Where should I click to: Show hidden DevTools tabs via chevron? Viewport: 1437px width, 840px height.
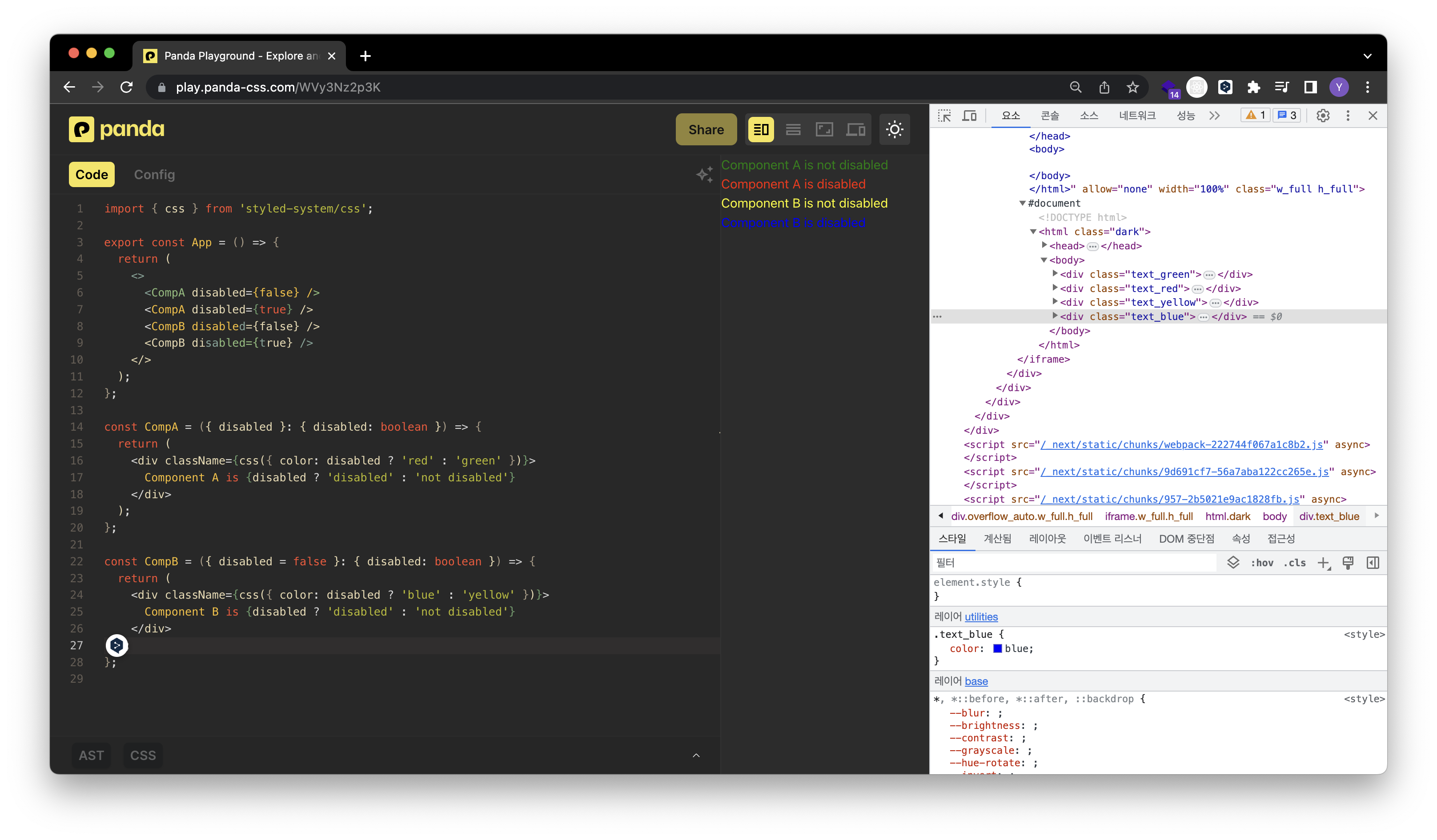coord(1214,115)
